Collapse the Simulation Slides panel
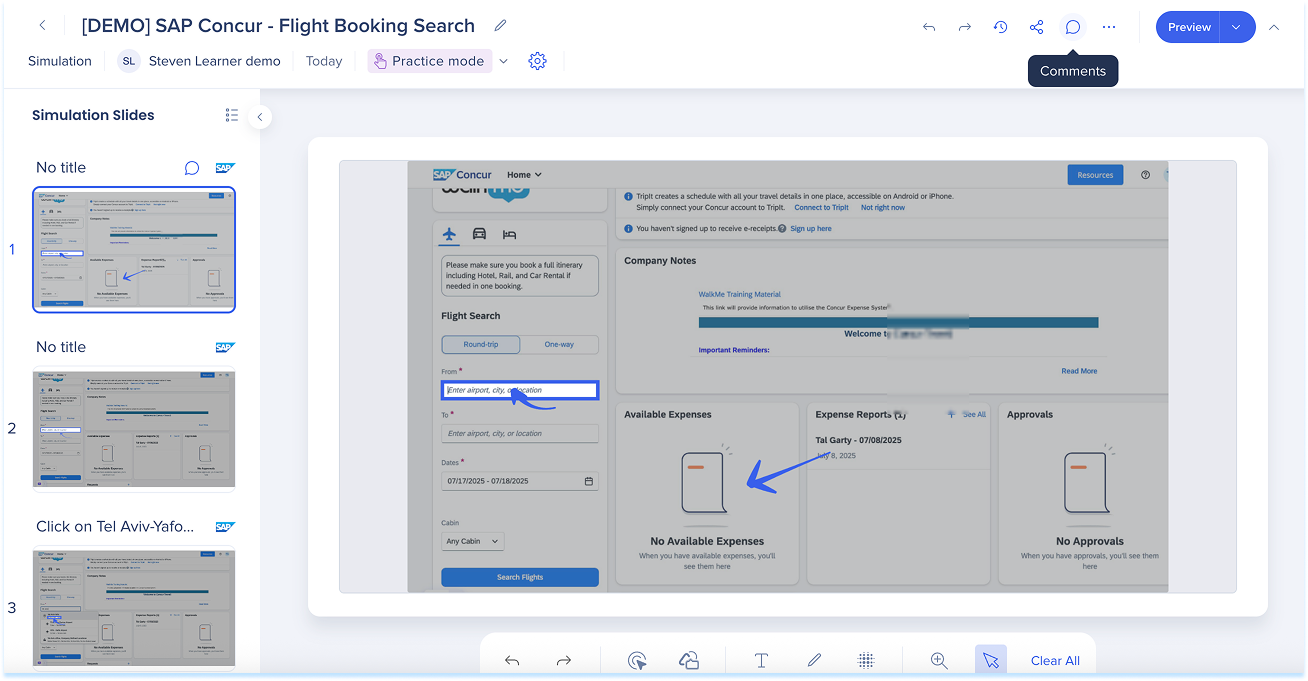The width and height of the screenshot is (1308, 681). (260, 117)
